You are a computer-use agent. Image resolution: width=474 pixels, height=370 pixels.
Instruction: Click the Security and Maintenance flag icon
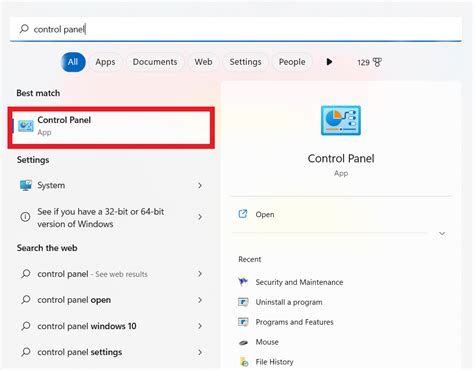pos(243,282)
